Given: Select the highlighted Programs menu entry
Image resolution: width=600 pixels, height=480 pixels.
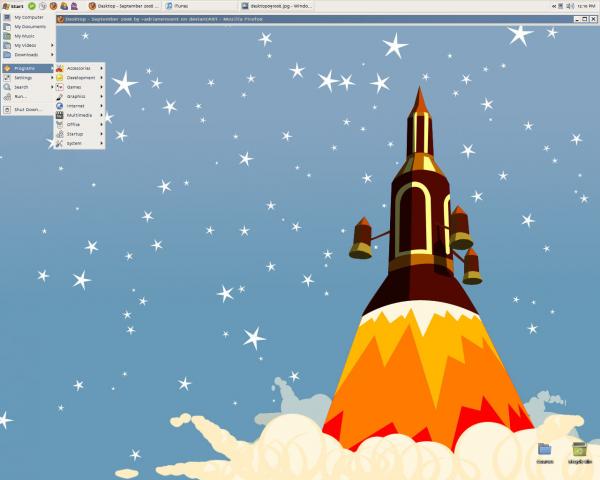Looking at the screenshot, I should pyautogui.click(x=28, y=68).
